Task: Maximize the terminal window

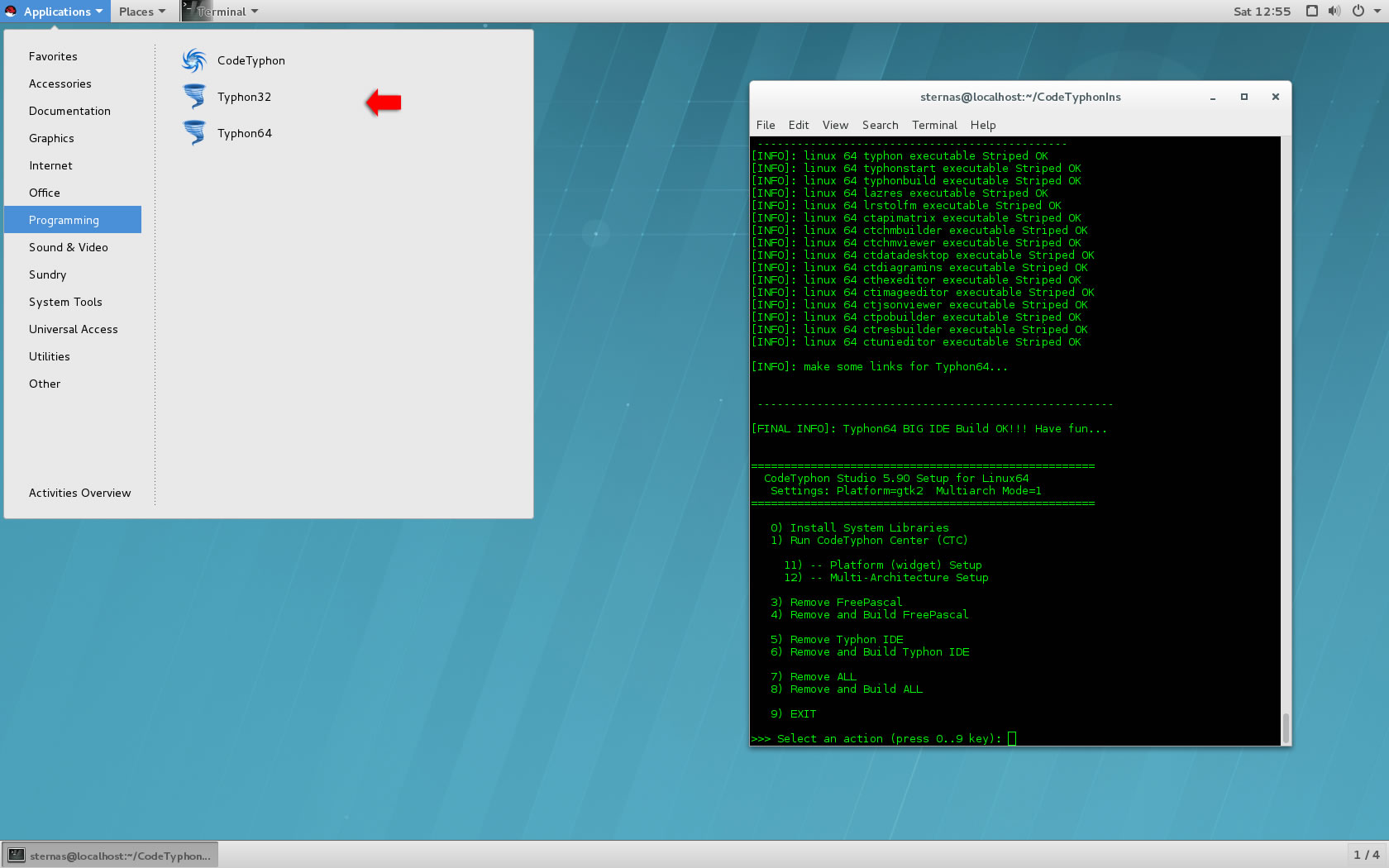Action: click(1244, 97)
